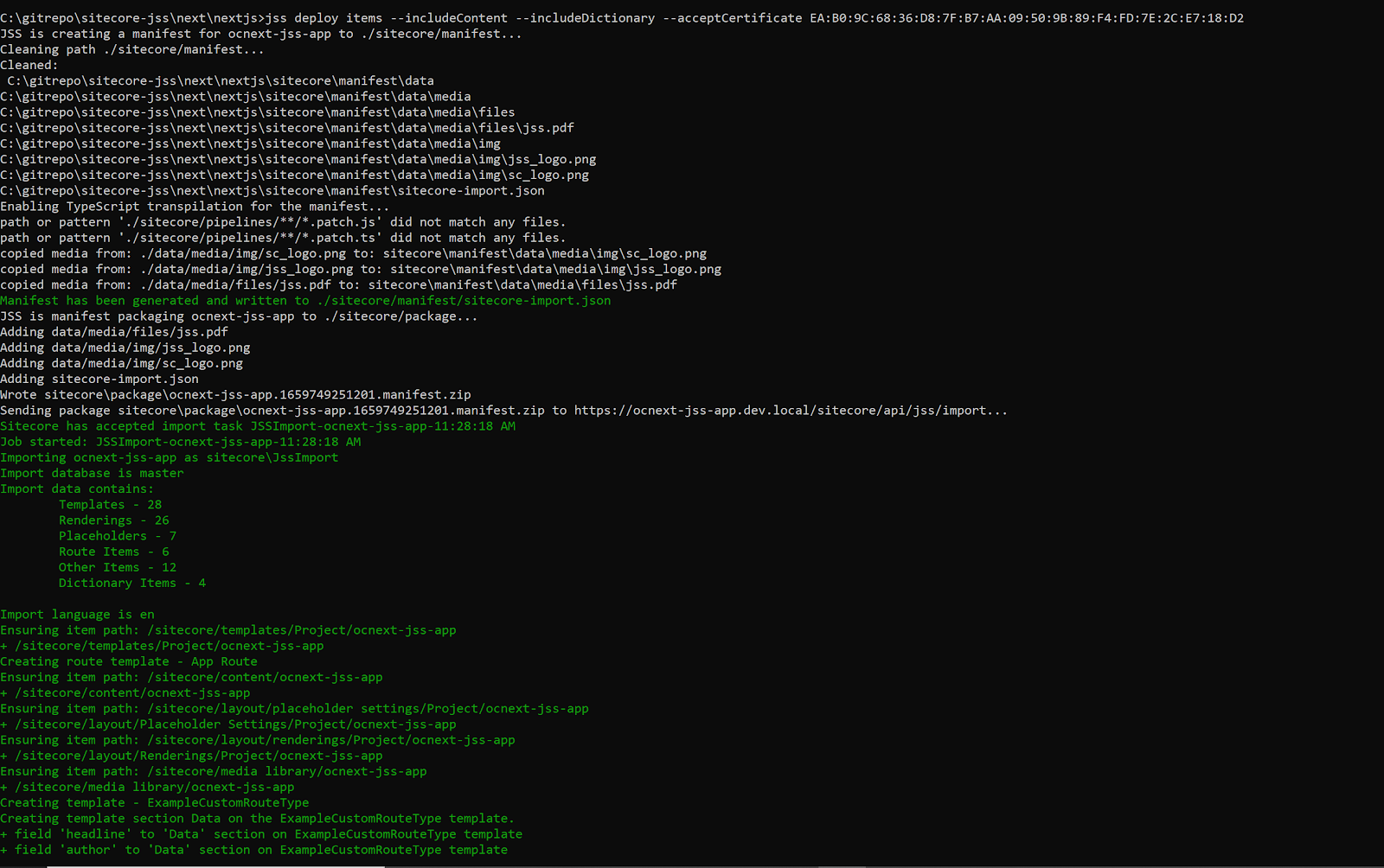Select cleaned path ending in manifest\data

pos(221,80)
